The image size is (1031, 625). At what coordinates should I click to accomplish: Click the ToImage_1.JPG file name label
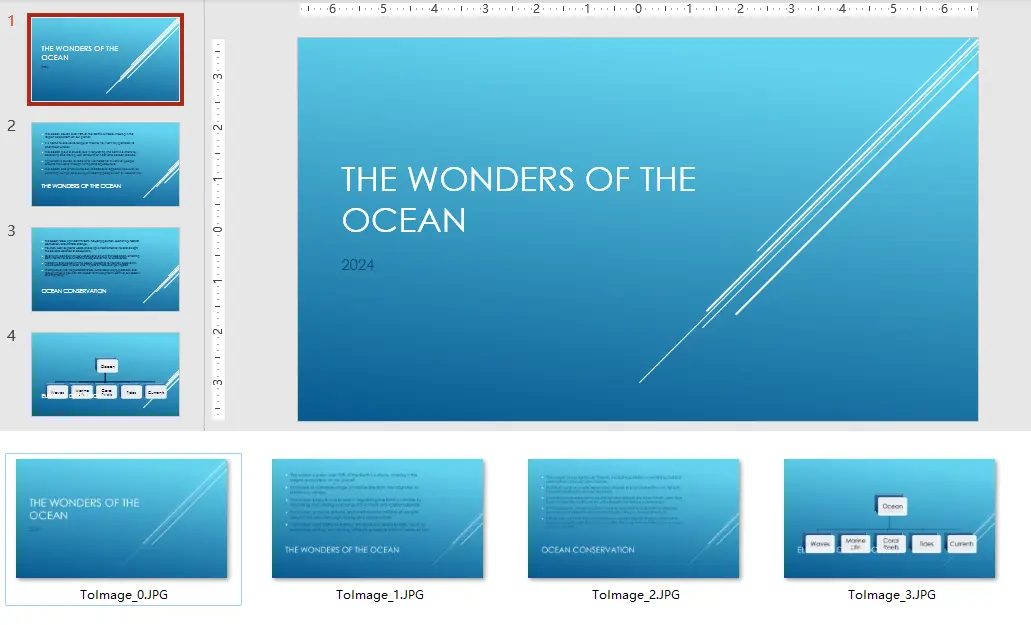pos(380,595)
